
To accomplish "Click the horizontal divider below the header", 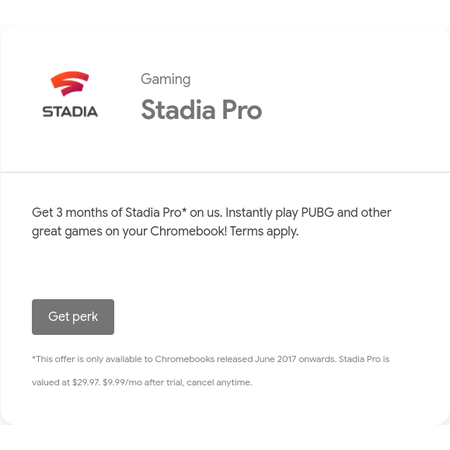I will (x=225, y=172).
